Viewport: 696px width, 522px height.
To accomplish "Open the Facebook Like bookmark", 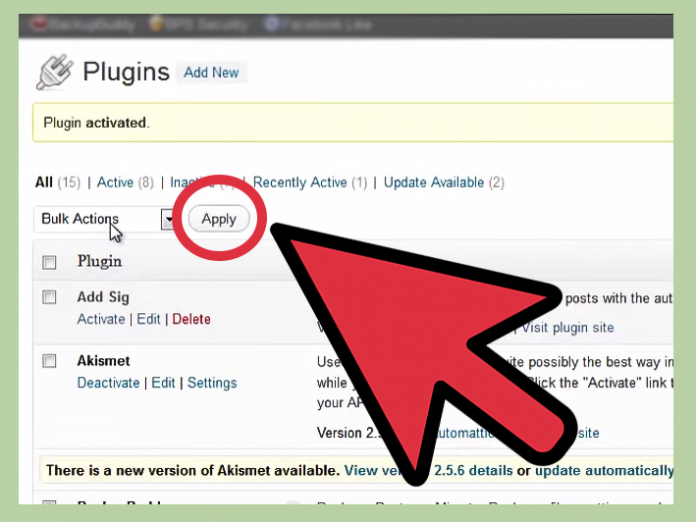I will pyautogui.click(x=270, y=21).
